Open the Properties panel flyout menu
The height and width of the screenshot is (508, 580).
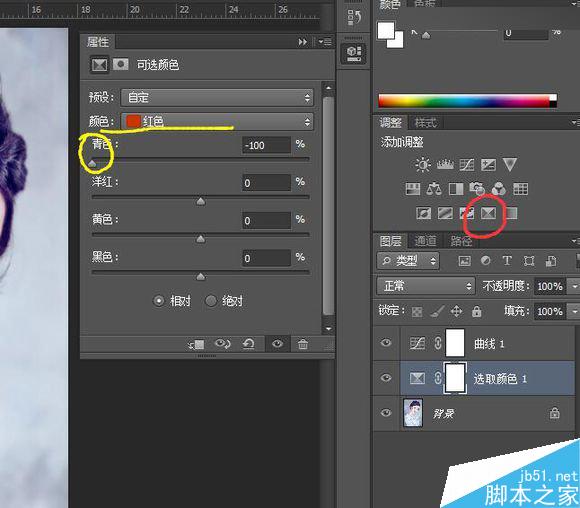pos(325,42)
